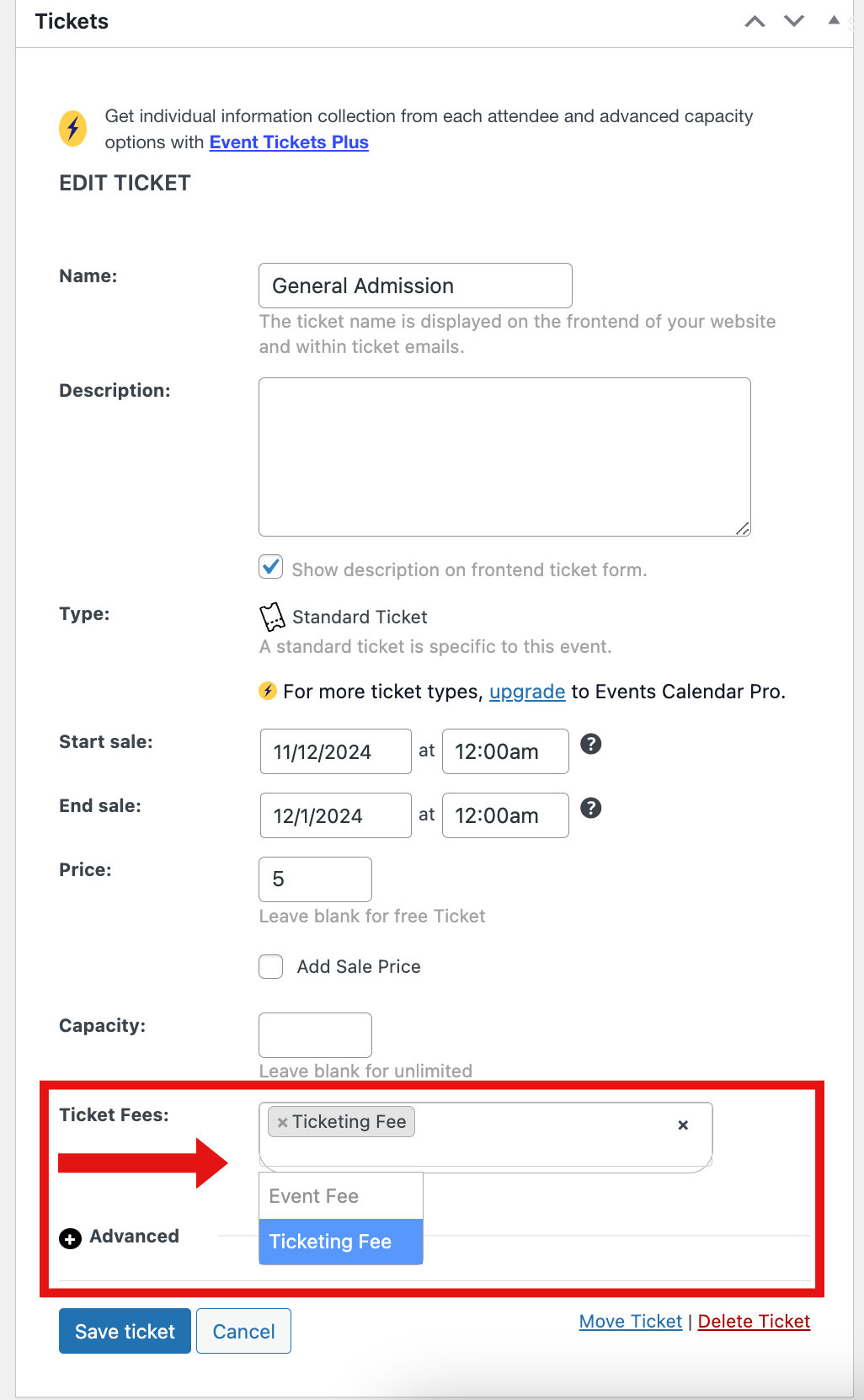Move Tickets panel down arrow
Screen dimensions: 864x1400
click(x=794, y=21)
